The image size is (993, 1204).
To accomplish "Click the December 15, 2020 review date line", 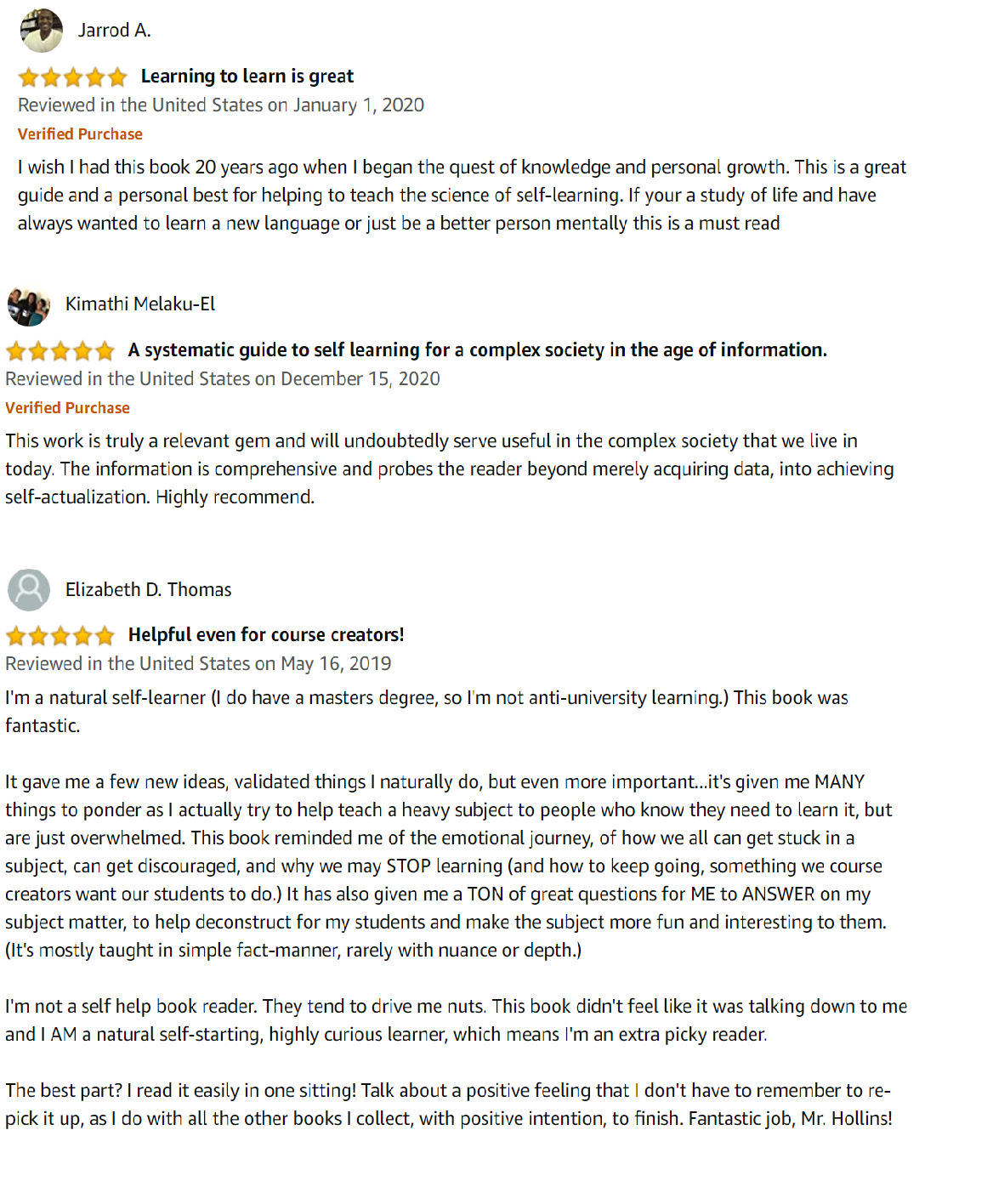I will point(223,379).
